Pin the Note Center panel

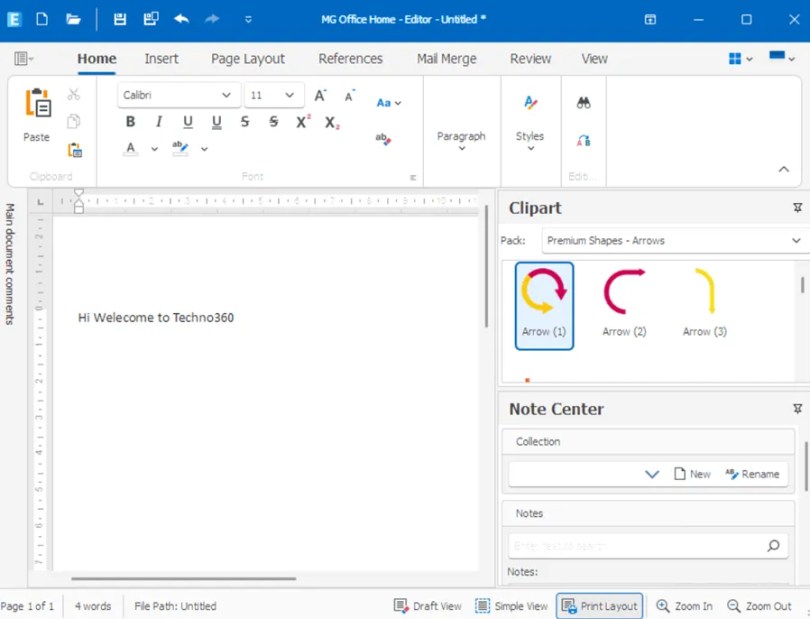click(798, 409)
